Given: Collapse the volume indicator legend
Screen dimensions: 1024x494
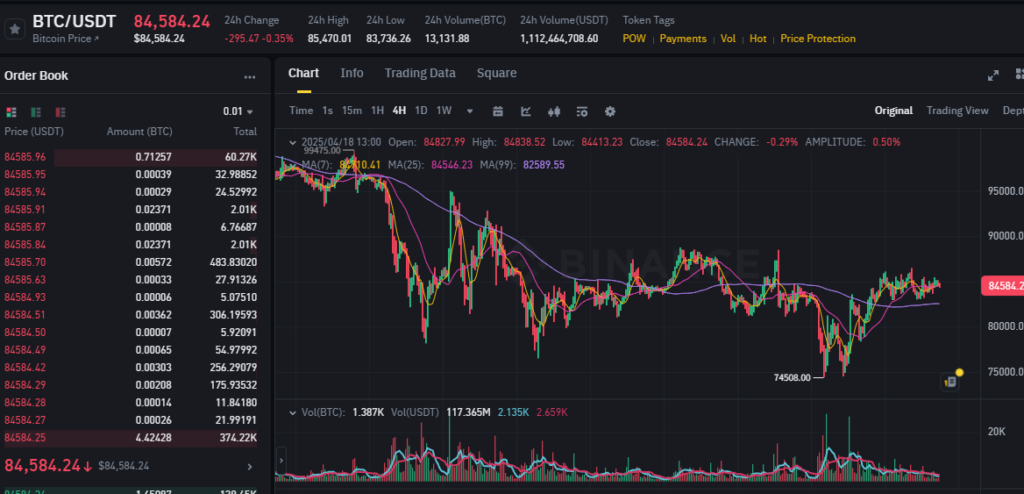Looking at the screenshot, I should tap(293, 412).
